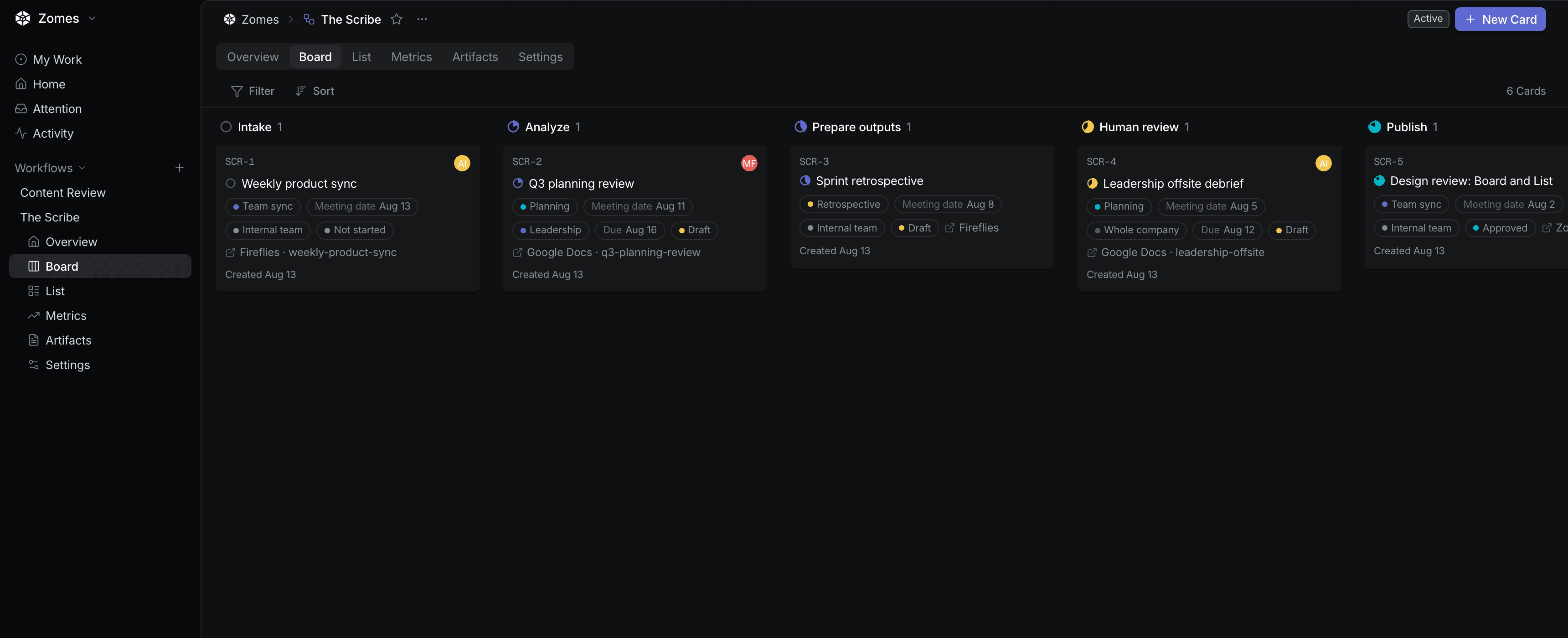Viewport: 1568px width, 638px height.
Task: Toggle status icon of Design review card
Action: (x=1379, y=181)
